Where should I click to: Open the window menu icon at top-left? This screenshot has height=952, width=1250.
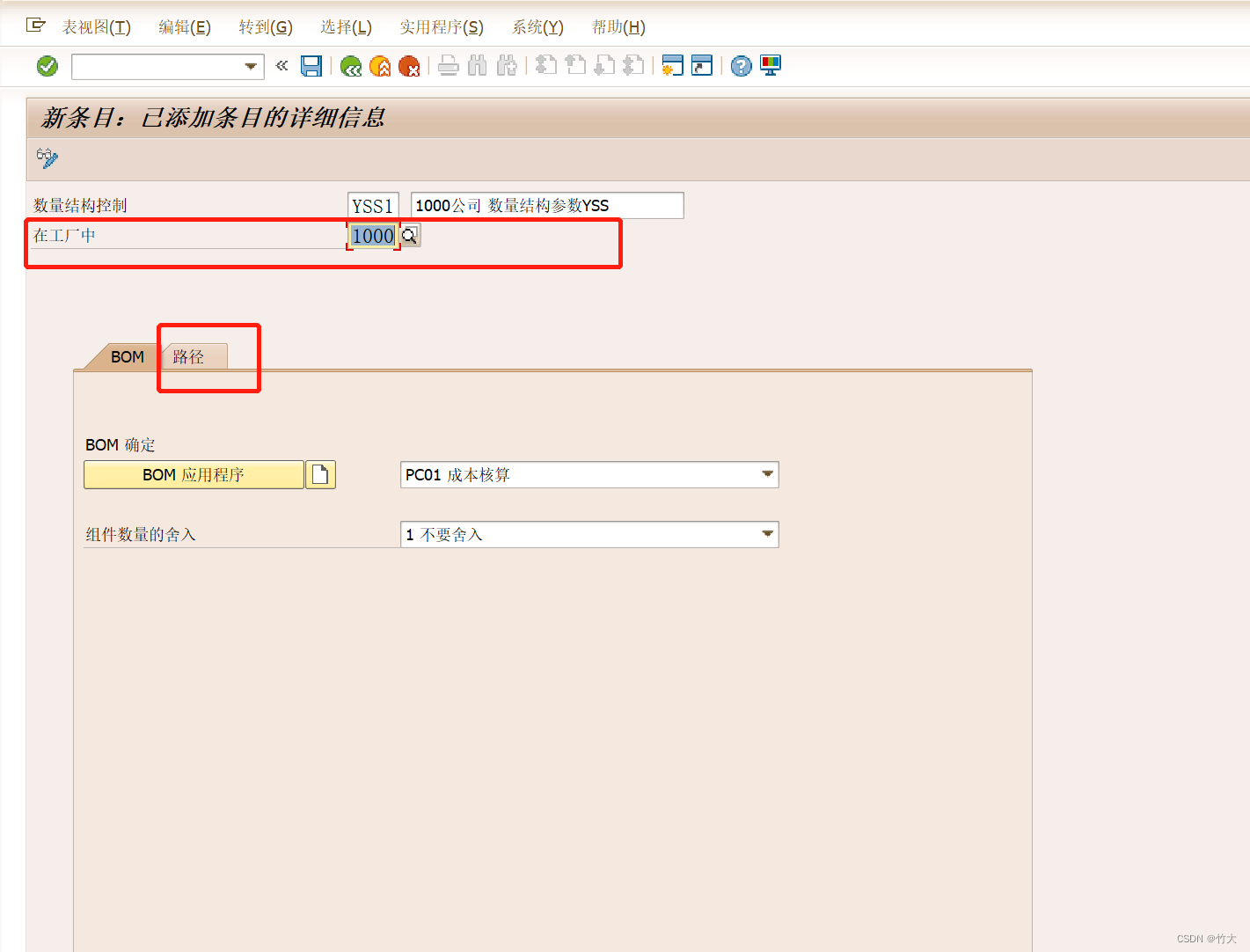coord(36,26)
